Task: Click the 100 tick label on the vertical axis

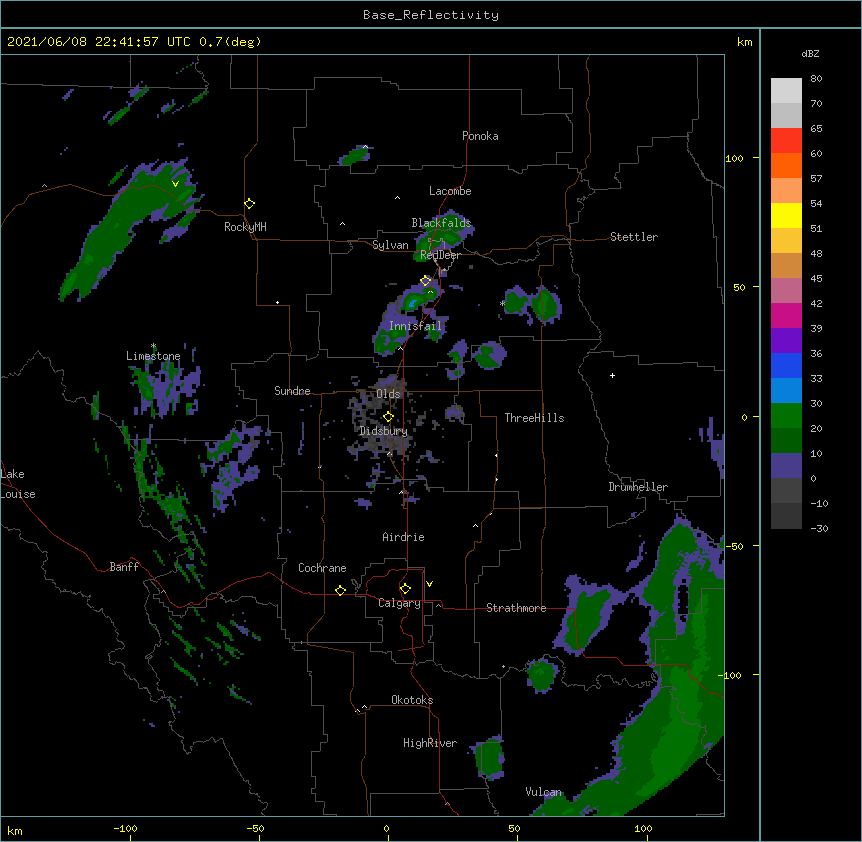Action: (x=734, y=159)
